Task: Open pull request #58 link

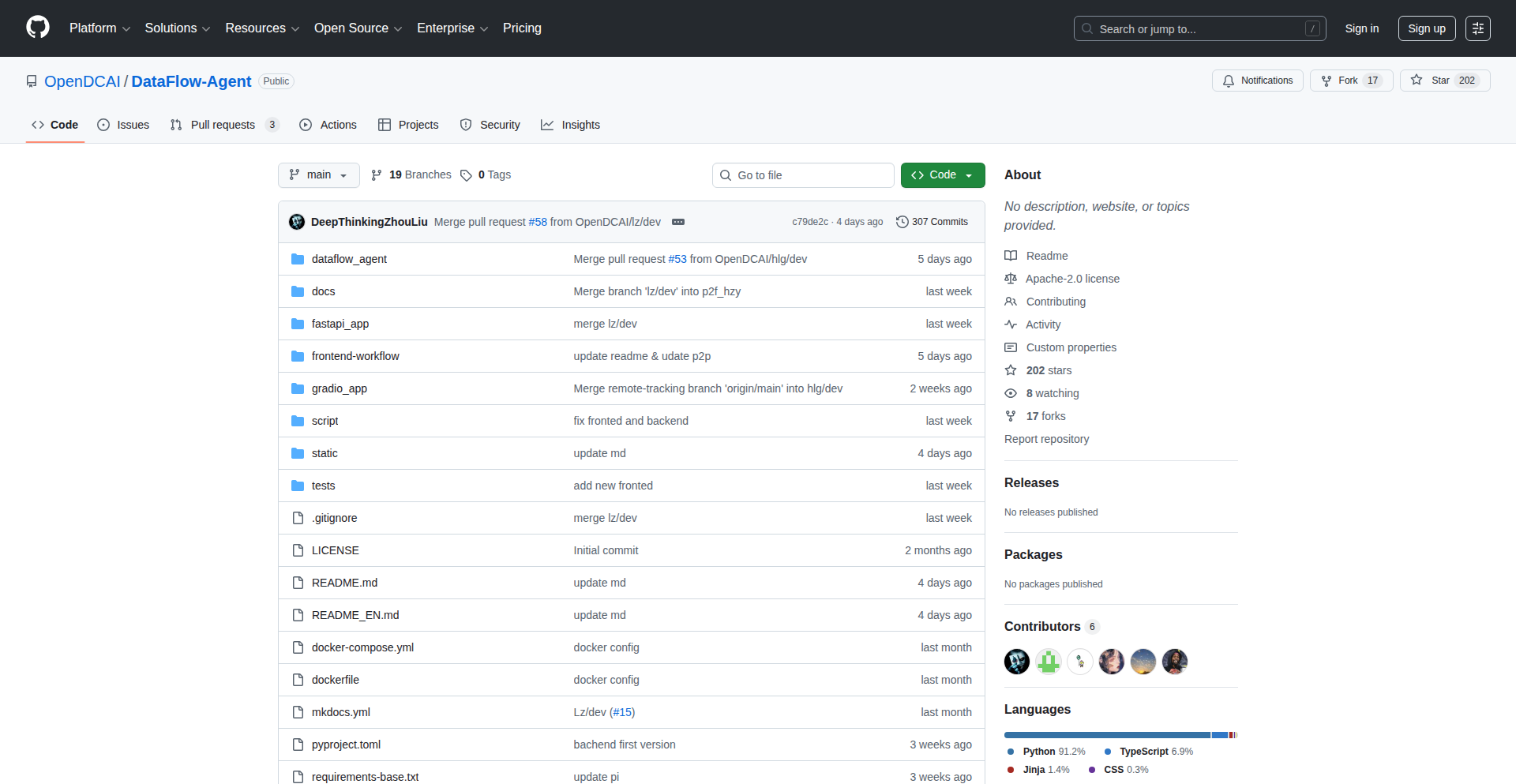Action: pos(538,222)
